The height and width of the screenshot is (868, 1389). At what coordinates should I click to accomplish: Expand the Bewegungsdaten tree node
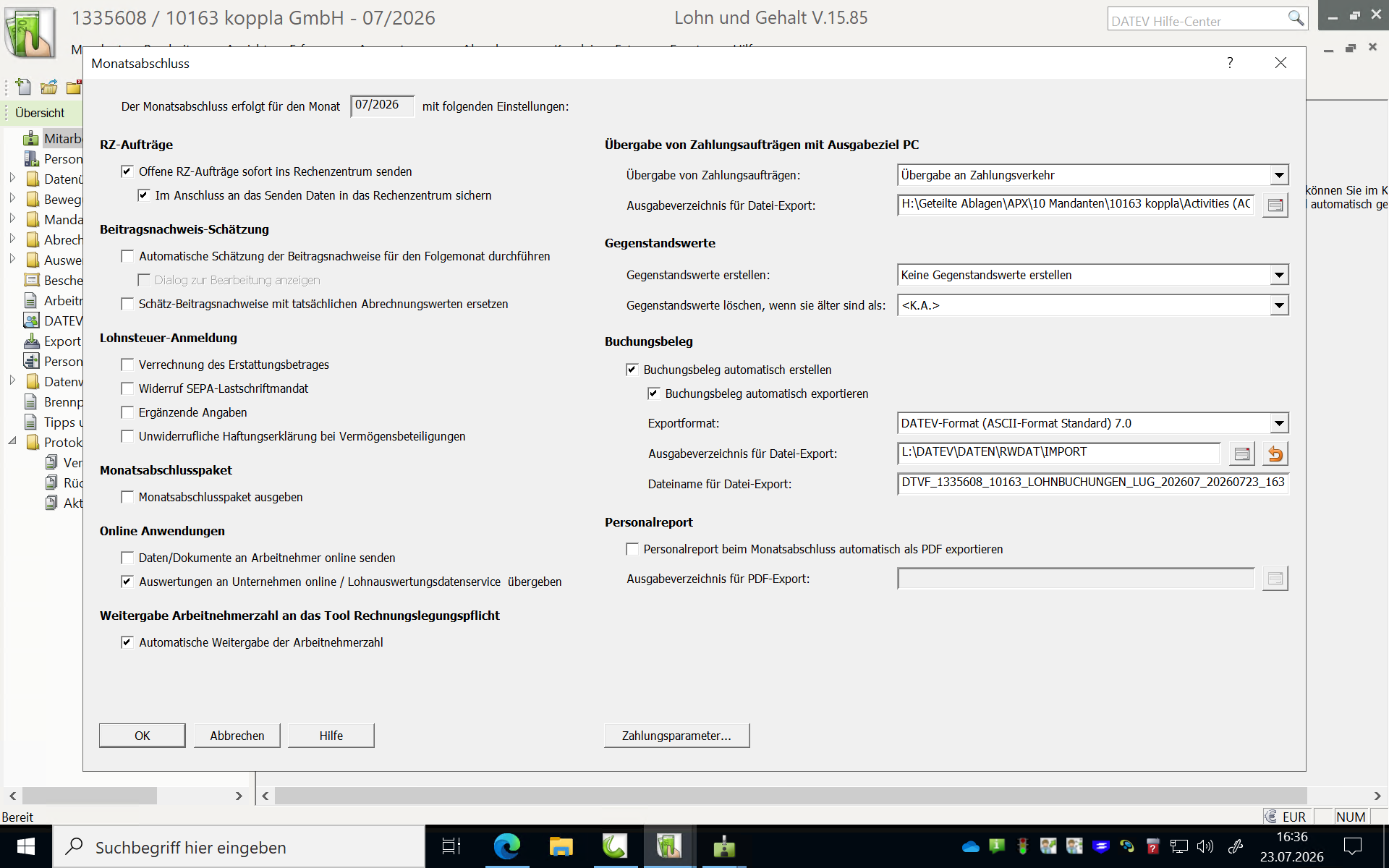[x=12, y=197]
